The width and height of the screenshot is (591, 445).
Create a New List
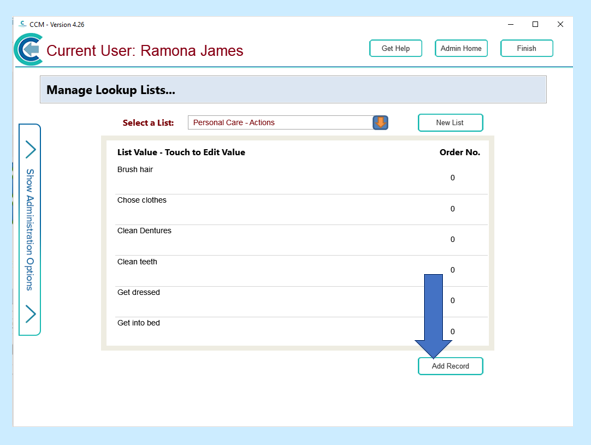click(x=450, y=122)
